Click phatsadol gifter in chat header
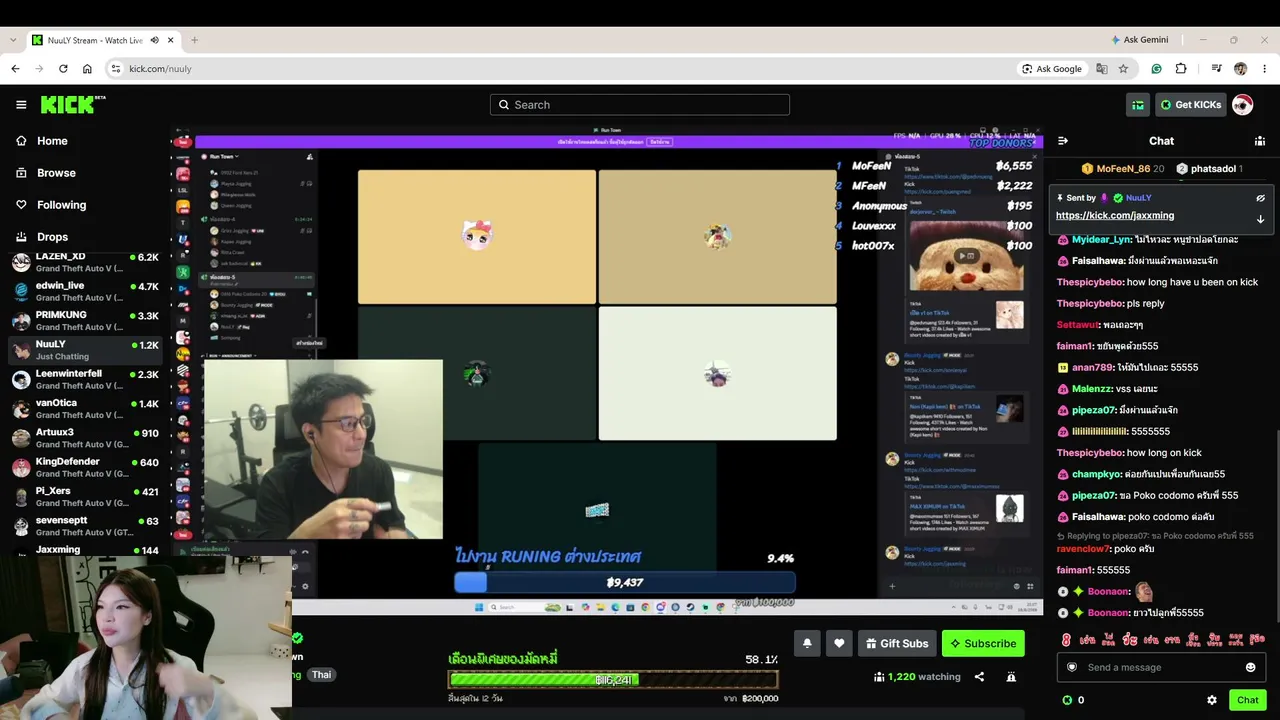The image size is (1280, 720). pos(1209,169)
